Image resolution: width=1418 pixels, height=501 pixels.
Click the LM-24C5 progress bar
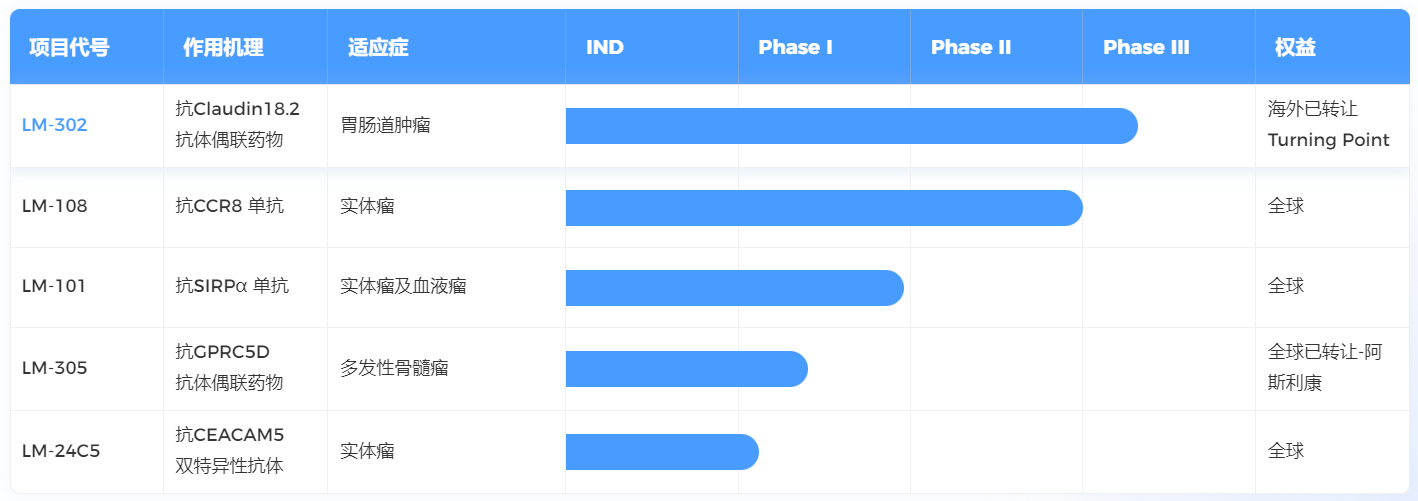(661, 451)
